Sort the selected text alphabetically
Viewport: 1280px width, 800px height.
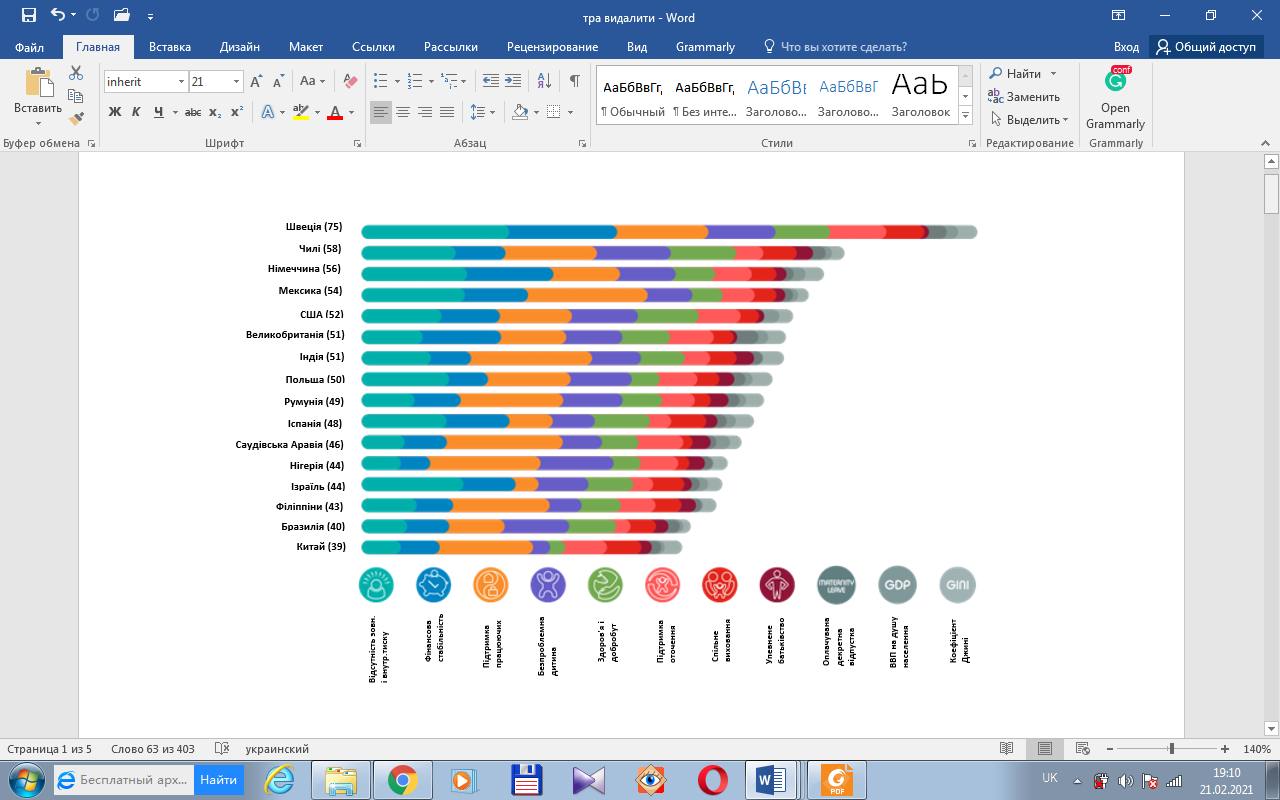(x=544, y=82)
